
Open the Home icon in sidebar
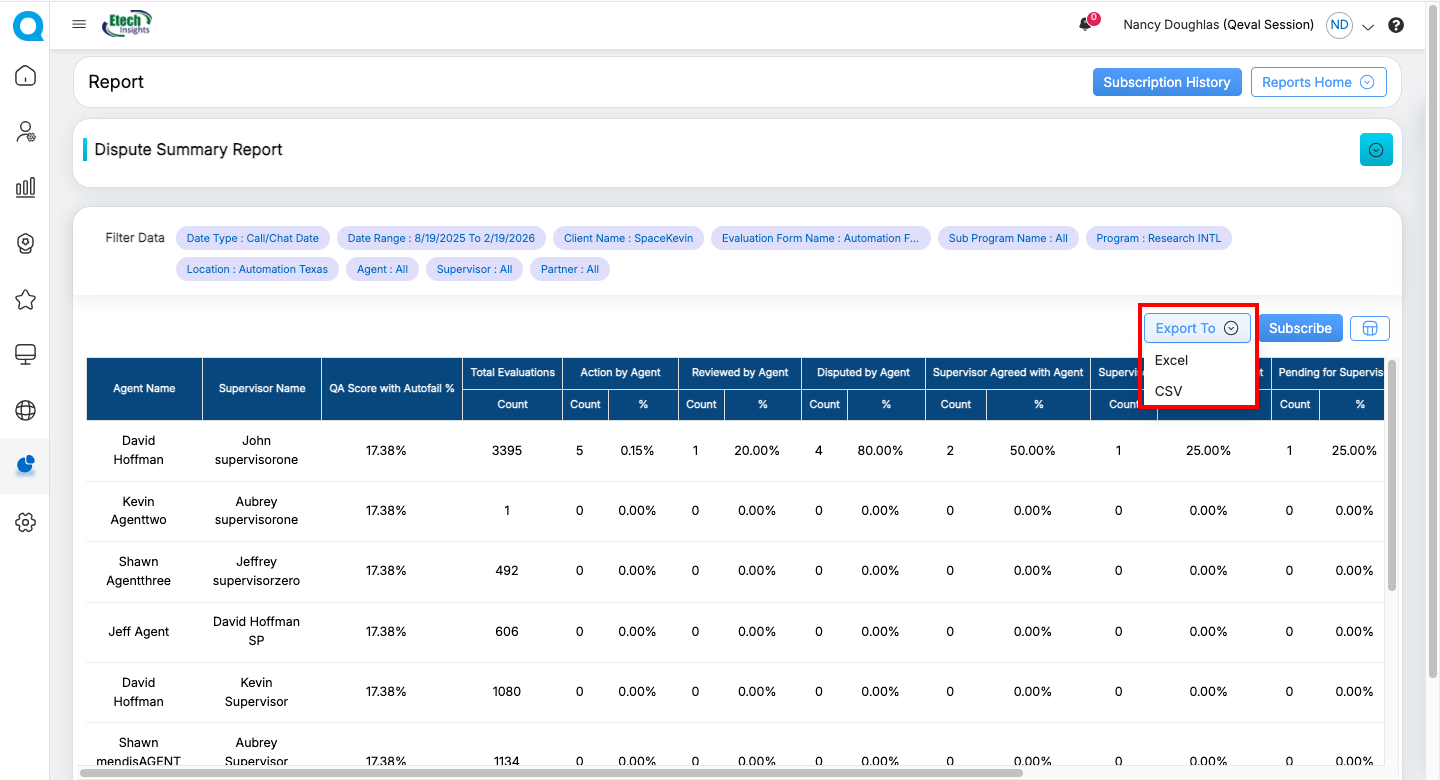(x=26, y=76)
